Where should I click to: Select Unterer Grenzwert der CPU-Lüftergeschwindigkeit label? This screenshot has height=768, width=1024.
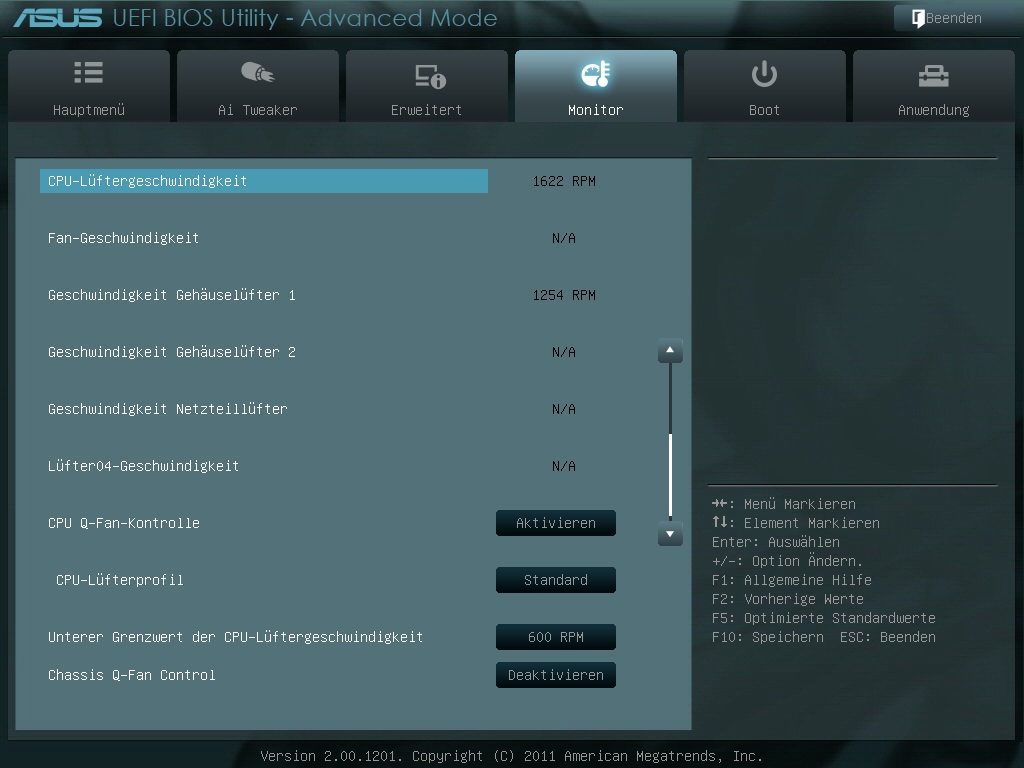236,637
